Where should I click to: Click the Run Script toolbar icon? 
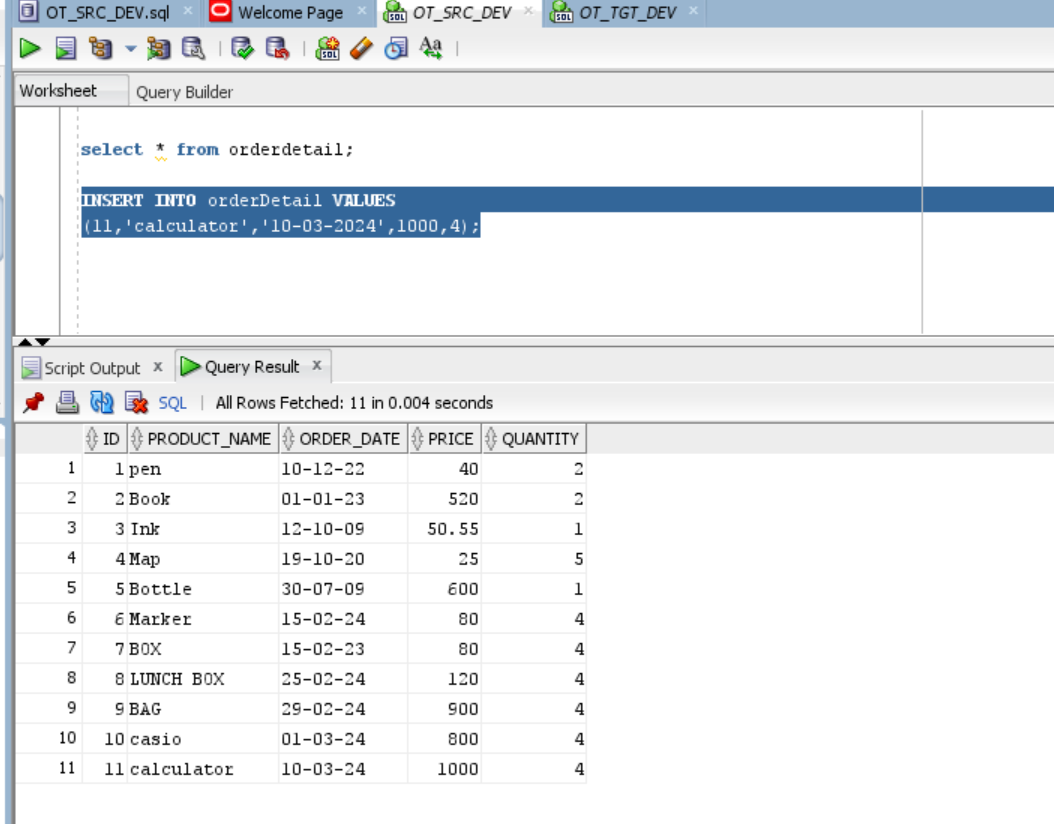point(65,48)
